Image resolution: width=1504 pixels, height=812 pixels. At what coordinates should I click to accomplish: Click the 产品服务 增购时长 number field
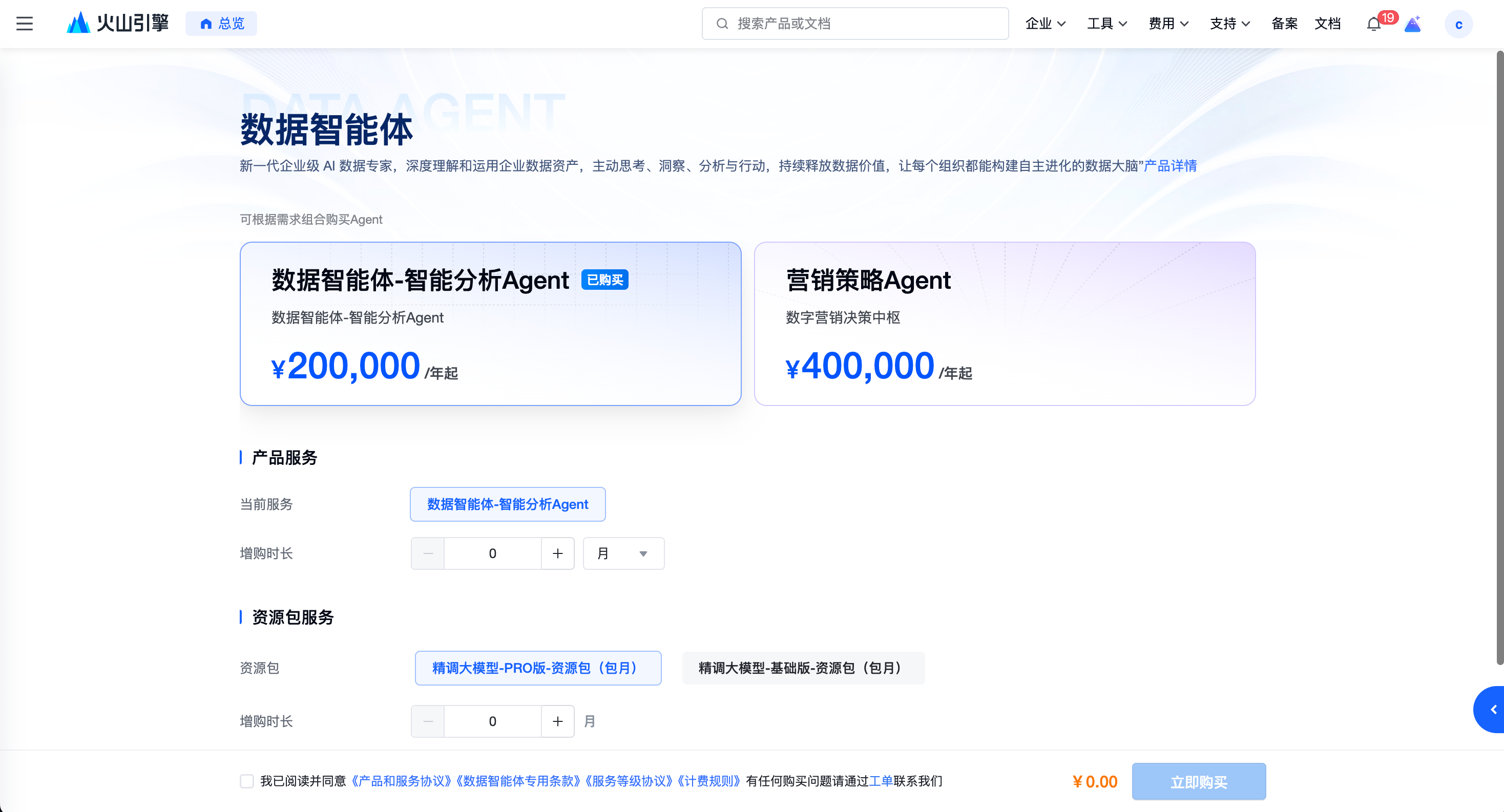pyautogui.click(x=493, y=553)
